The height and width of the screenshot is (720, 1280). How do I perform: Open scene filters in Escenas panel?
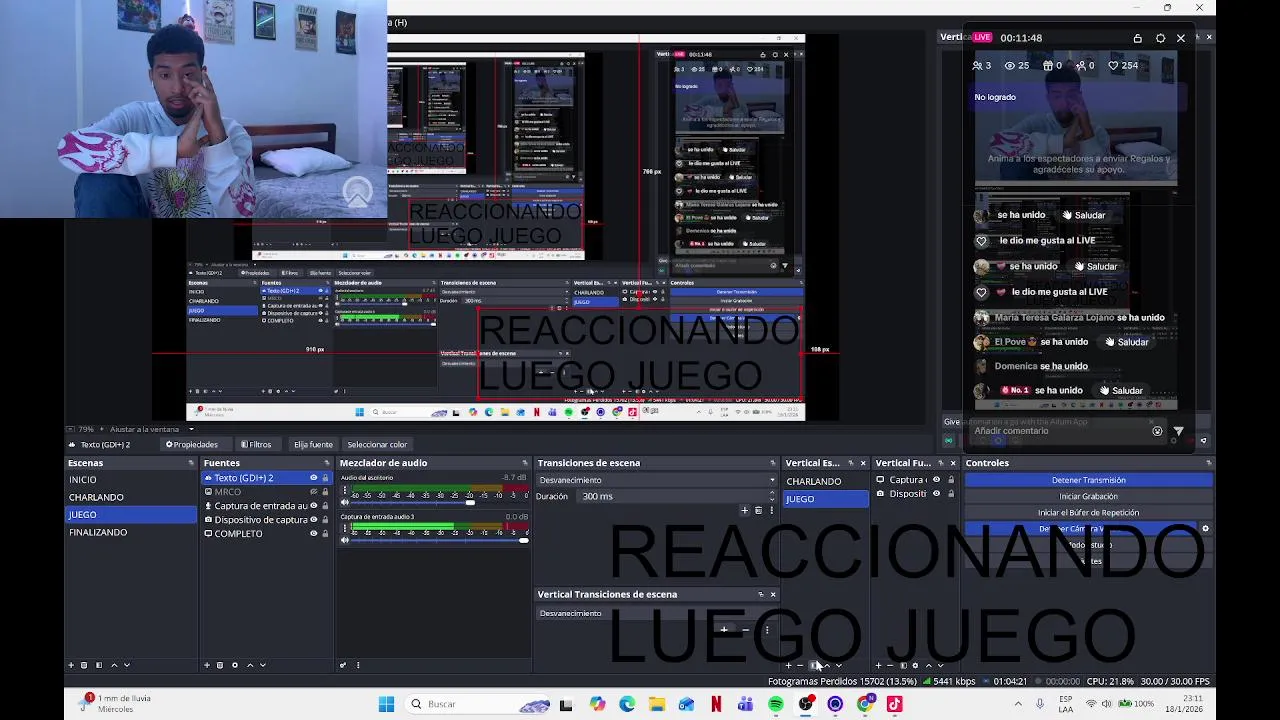[x=97, y=665]
